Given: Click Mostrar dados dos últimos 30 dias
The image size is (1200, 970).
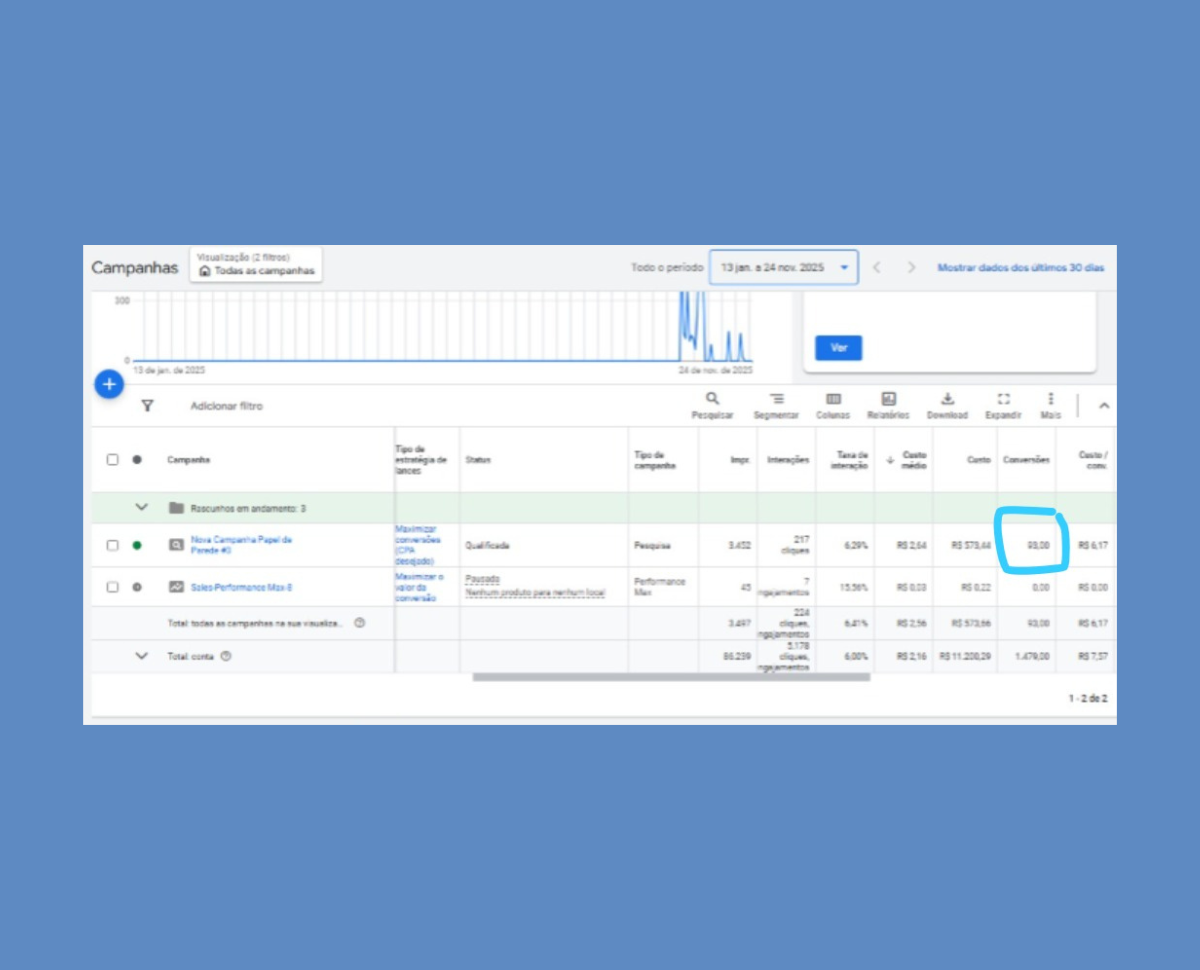Looking at the screenshot, I should click(x=1020, y=268).
